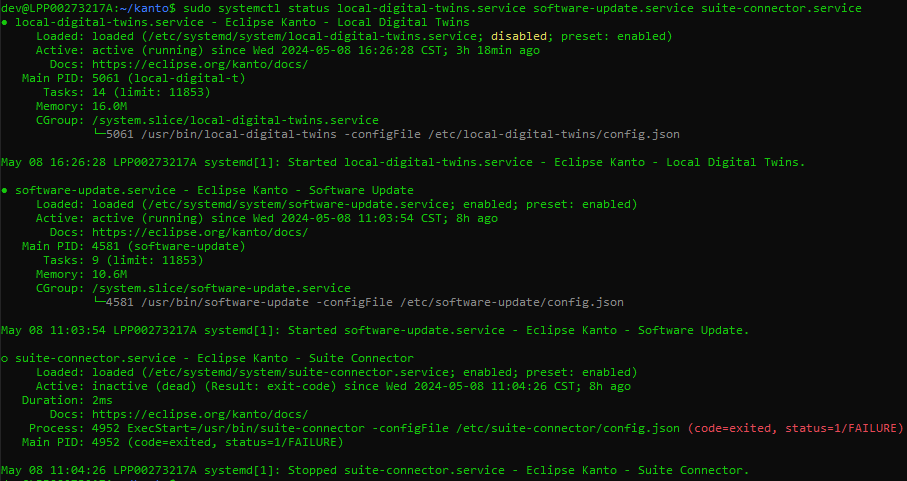907x481 pixels.
Task: Click 'inactive (dead)' status text
Action: click(x=144, y=386)
